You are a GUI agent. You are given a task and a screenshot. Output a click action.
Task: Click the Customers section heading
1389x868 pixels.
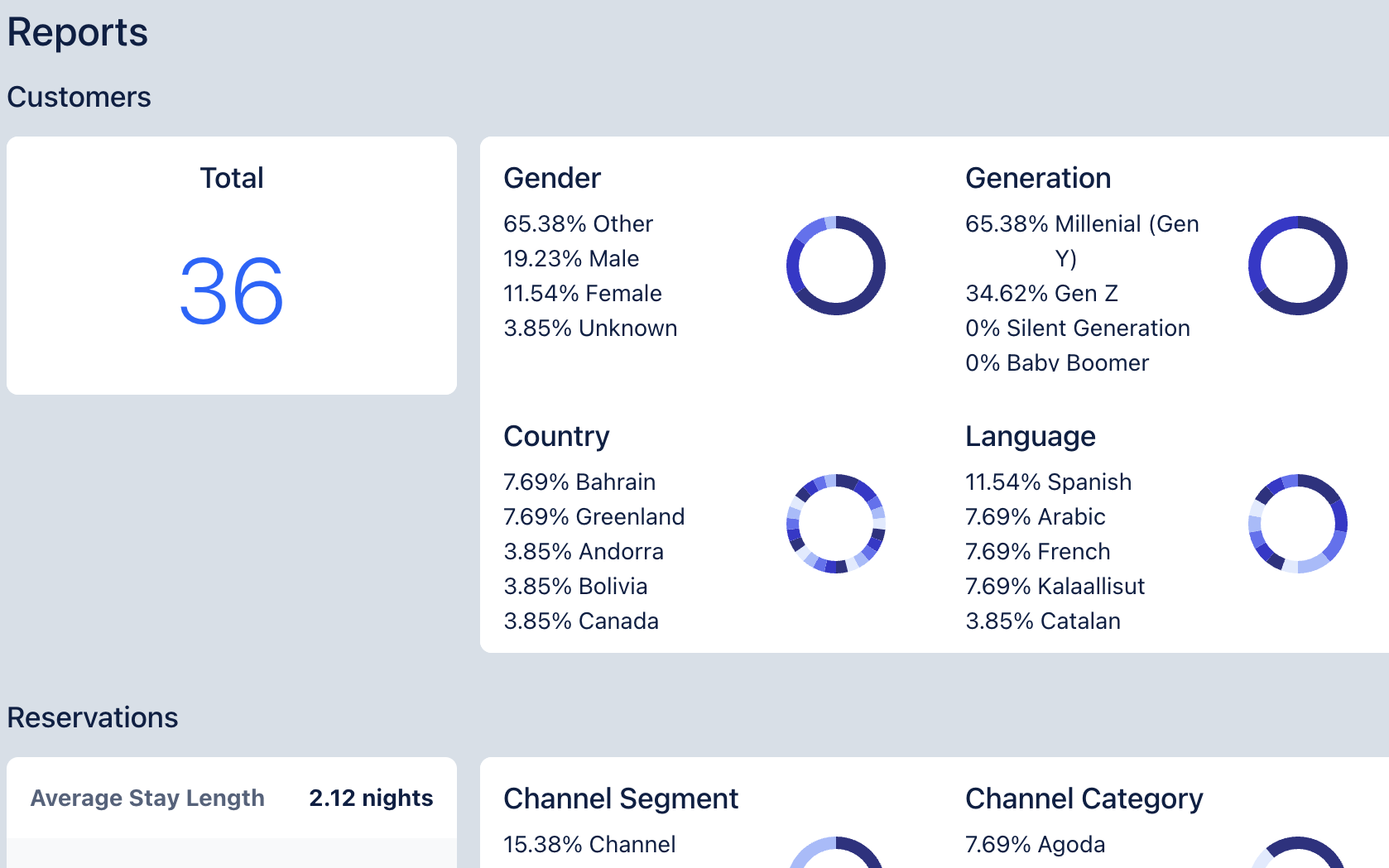pyautogui.click(x=79, y=98)
